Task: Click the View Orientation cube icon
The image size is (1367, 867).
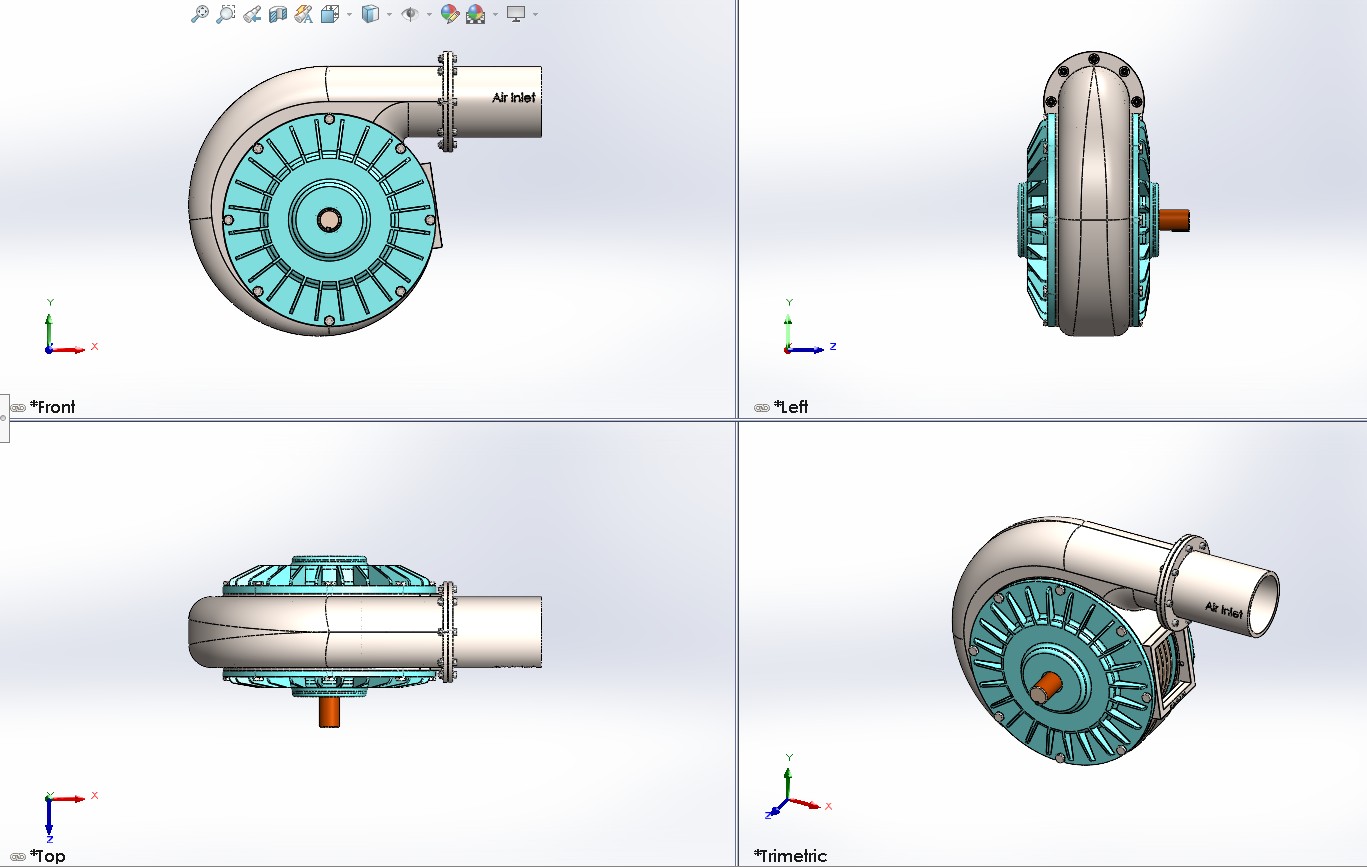Action: (x=328, y=14)
